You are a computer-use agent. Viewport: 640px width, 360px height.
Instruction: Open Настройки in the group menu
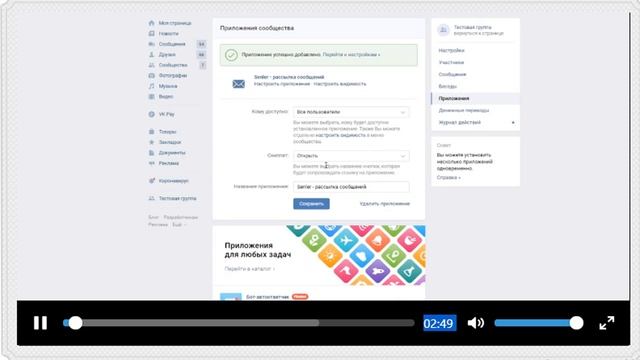451,50
